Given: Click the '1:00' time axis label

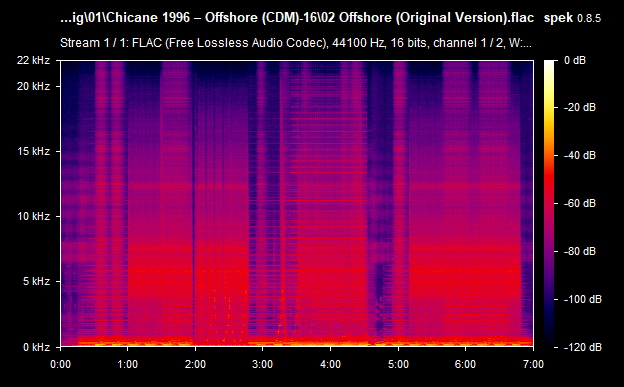Looking at the screenshot, I should tap(128, 364).
